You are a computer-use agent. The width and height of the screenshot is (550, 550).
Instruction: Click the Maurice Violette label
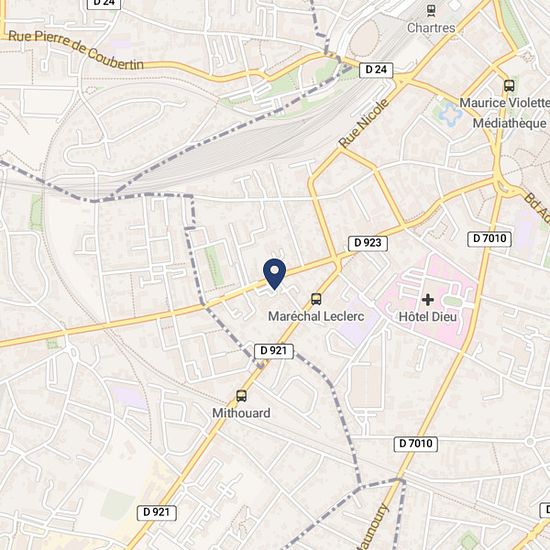[x=504, y=103]
